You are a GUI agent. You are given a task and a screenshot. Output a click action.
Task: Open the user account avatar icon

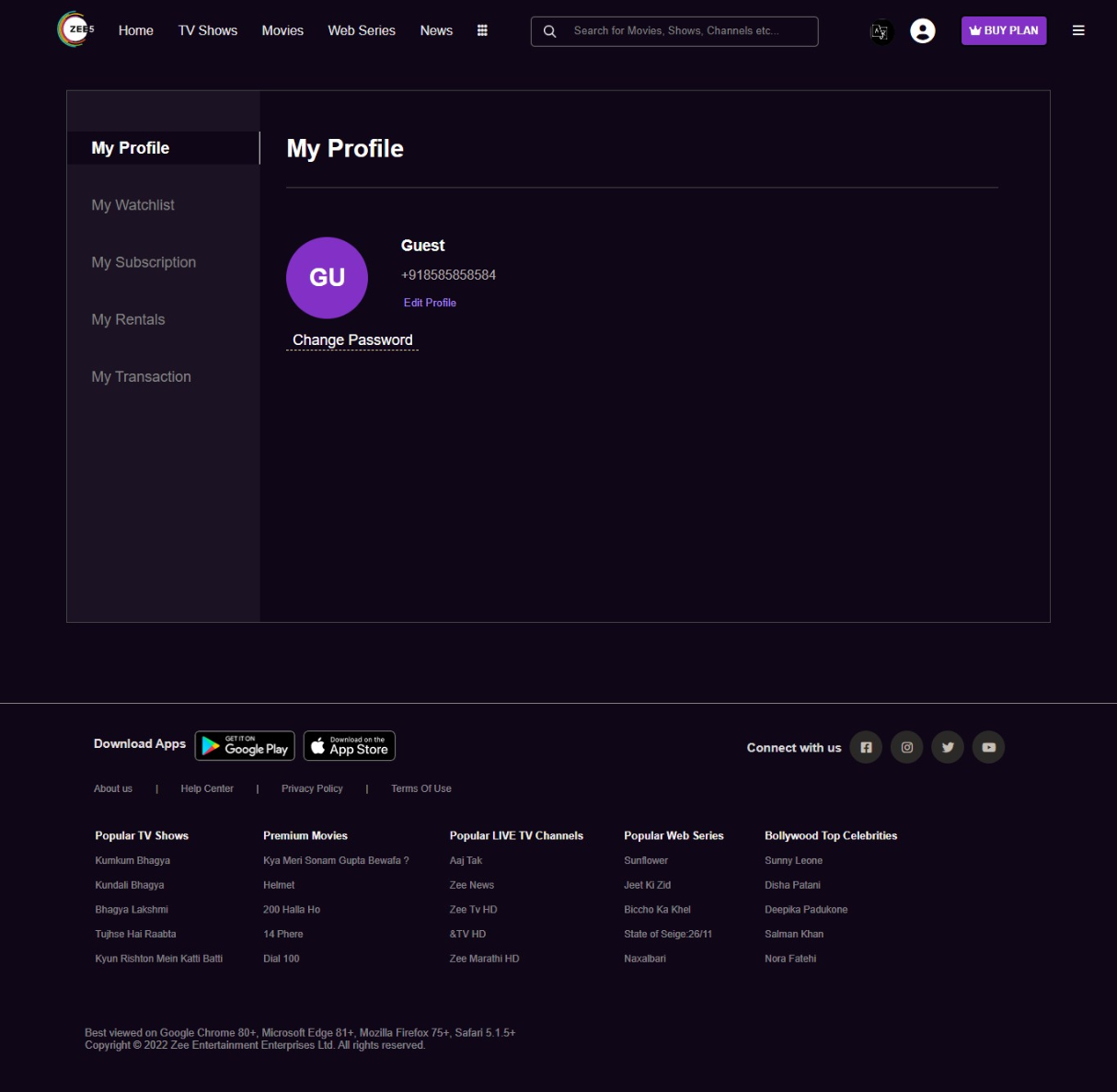(x=923, y=30)
